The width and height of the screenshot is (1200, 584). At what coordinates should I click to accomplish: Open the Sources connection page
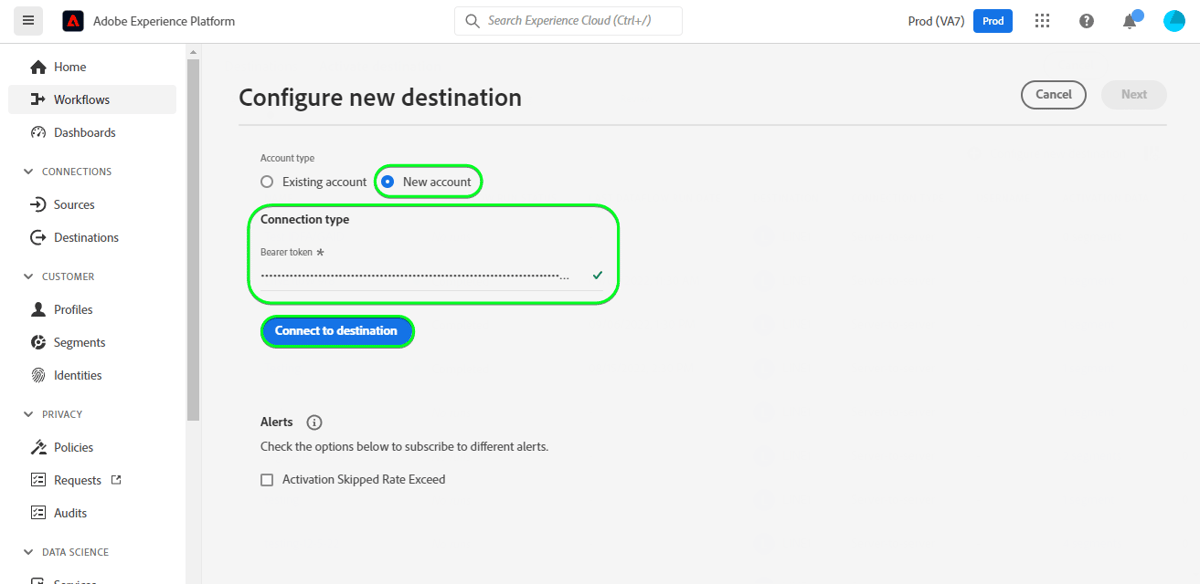(74, 204)
